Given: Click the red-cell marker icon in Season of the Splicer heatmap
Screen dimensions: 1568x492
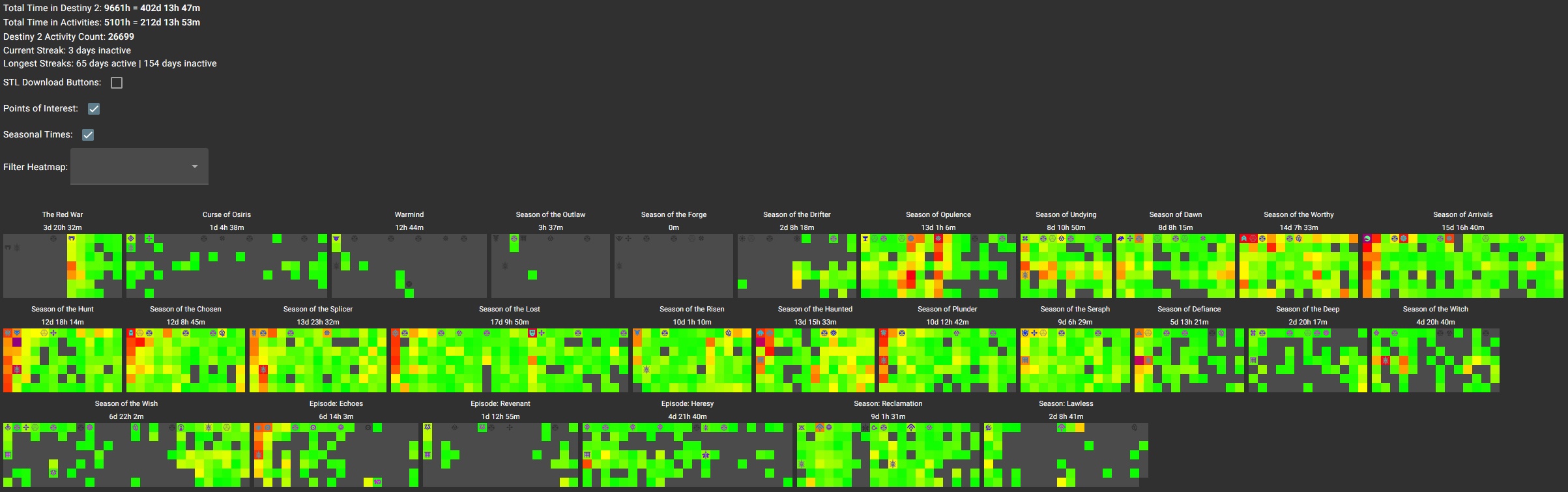Looking at the screenshot, I should [263, 369].
